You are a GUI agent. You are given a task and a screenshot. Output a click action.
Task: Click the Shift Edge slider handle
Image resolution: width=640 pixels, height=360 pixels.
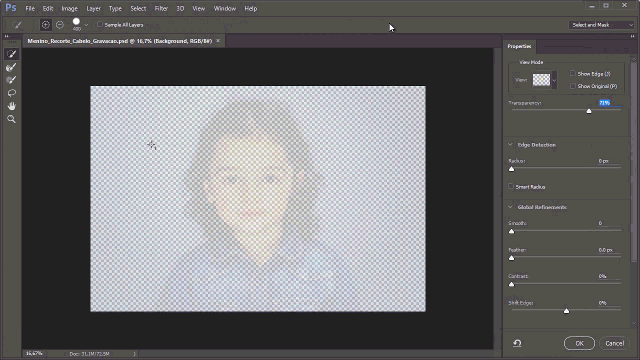(567, 311)
